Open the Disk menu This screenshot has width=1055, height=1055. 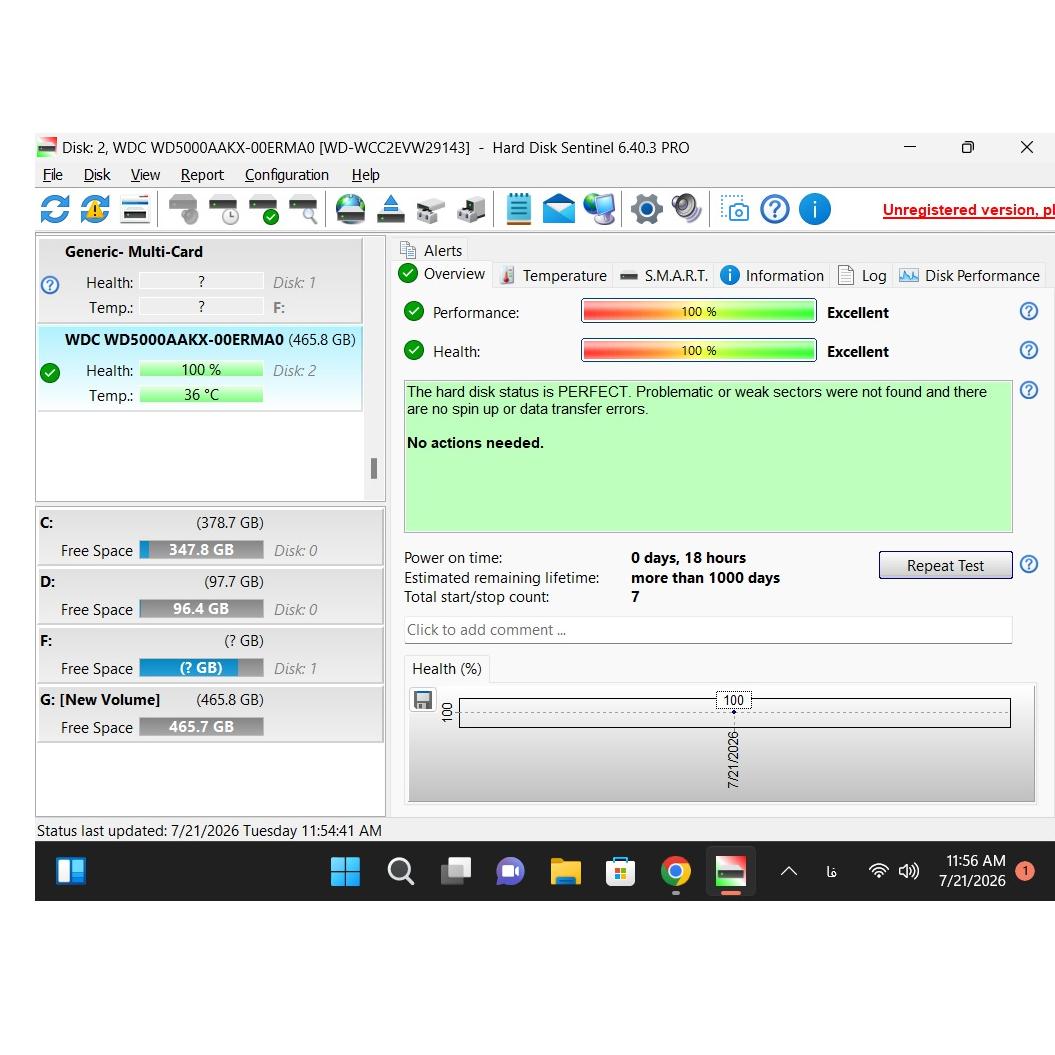97,175
